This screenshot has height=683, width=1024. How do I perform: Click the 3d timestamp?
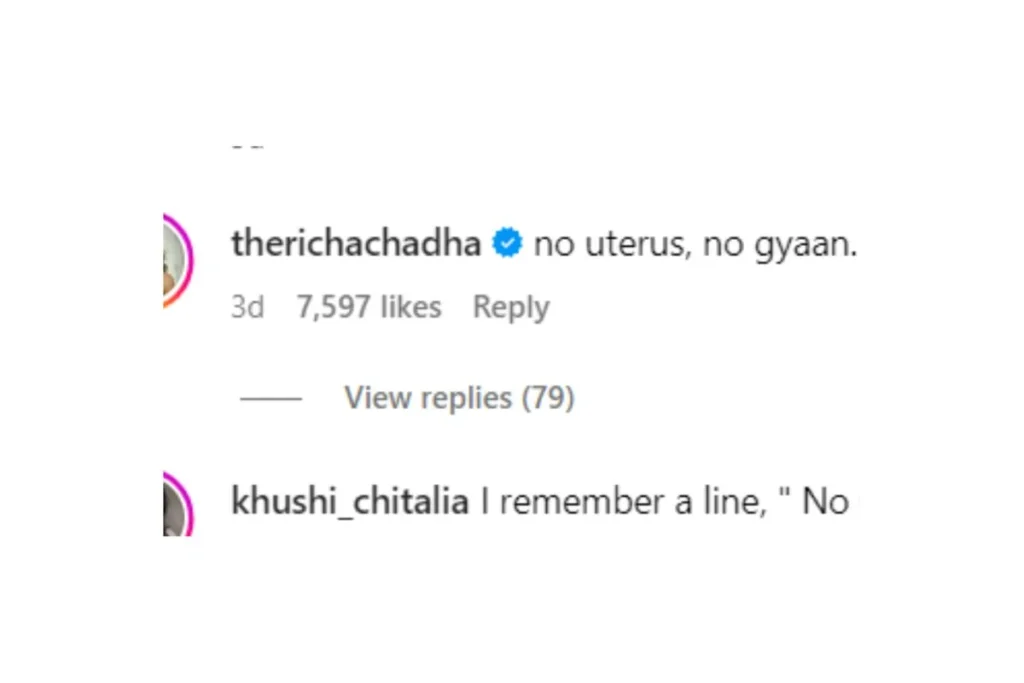pyautogui.click(x=248, y=307)
